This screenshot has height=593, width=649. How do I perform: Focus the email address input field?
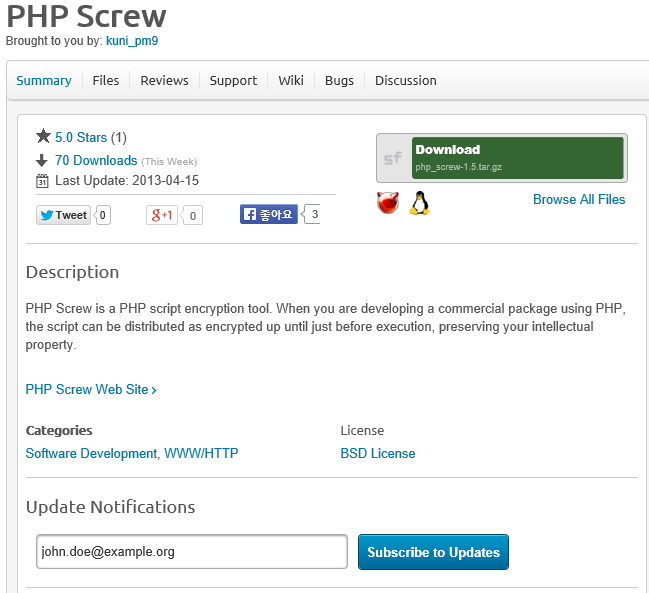pos(192,552)
